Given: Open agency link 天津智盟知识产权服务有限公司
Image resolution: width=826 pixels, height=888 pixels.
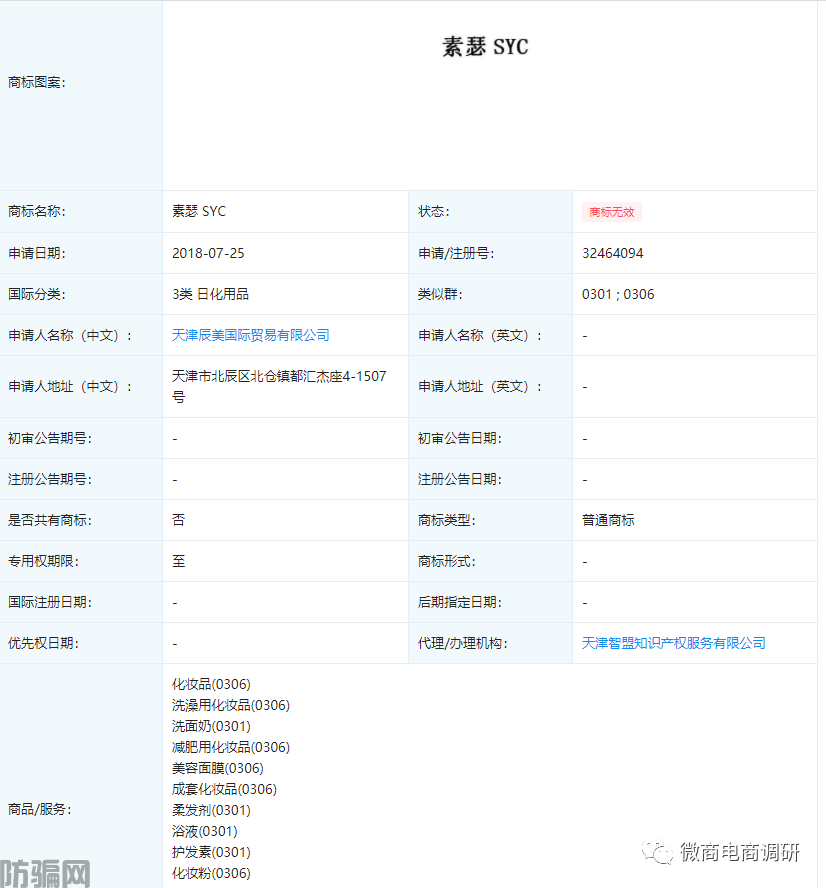Looking at the screenshot, I should click(x=673, y=643).
